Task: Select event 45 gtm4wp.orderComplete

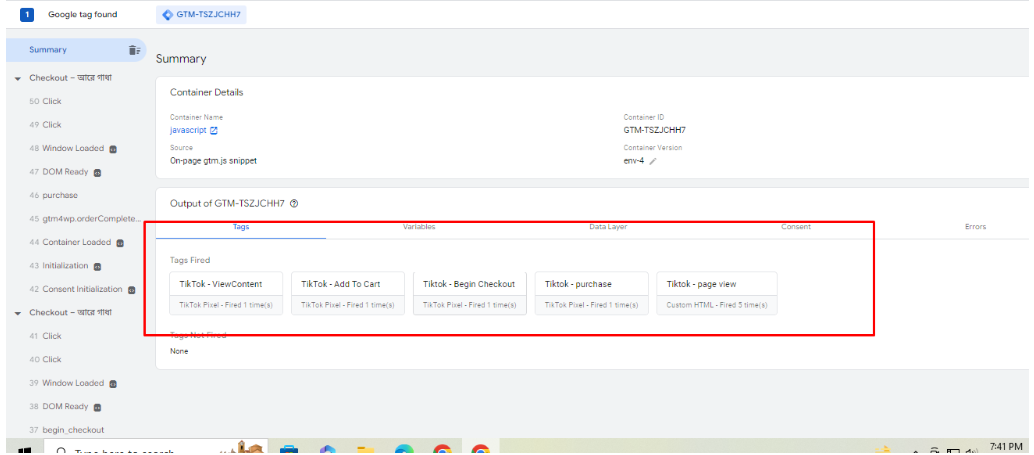Action: tap(86, 219)
